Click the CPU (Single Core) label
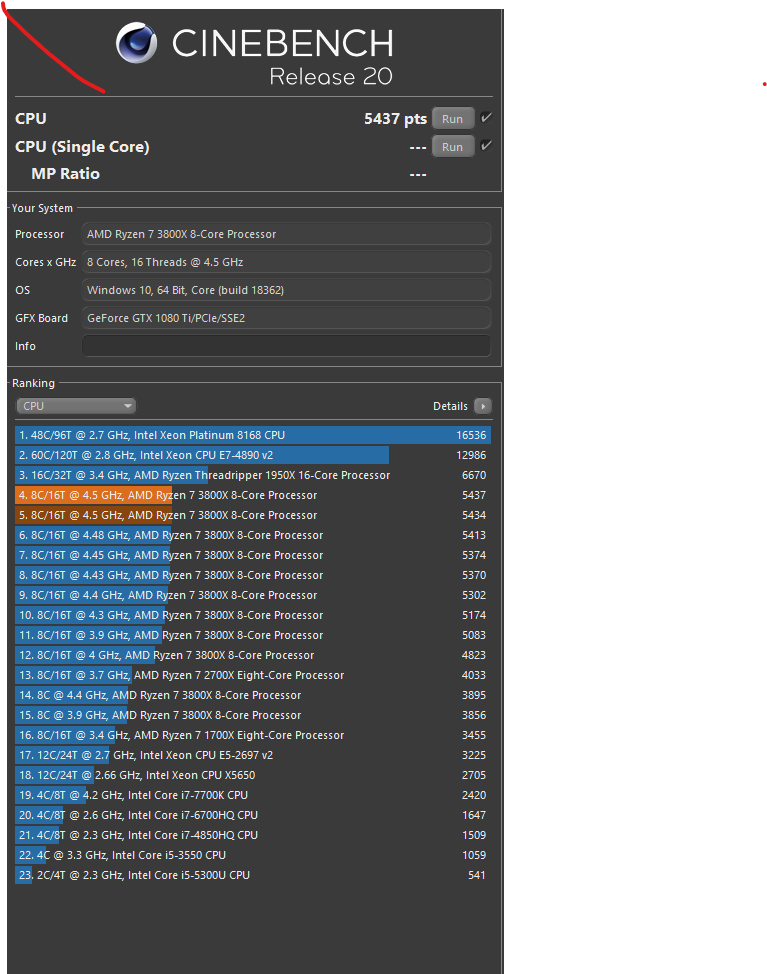Image resolution: width=767 pixels, height=974 pixels. click(82, 147)
